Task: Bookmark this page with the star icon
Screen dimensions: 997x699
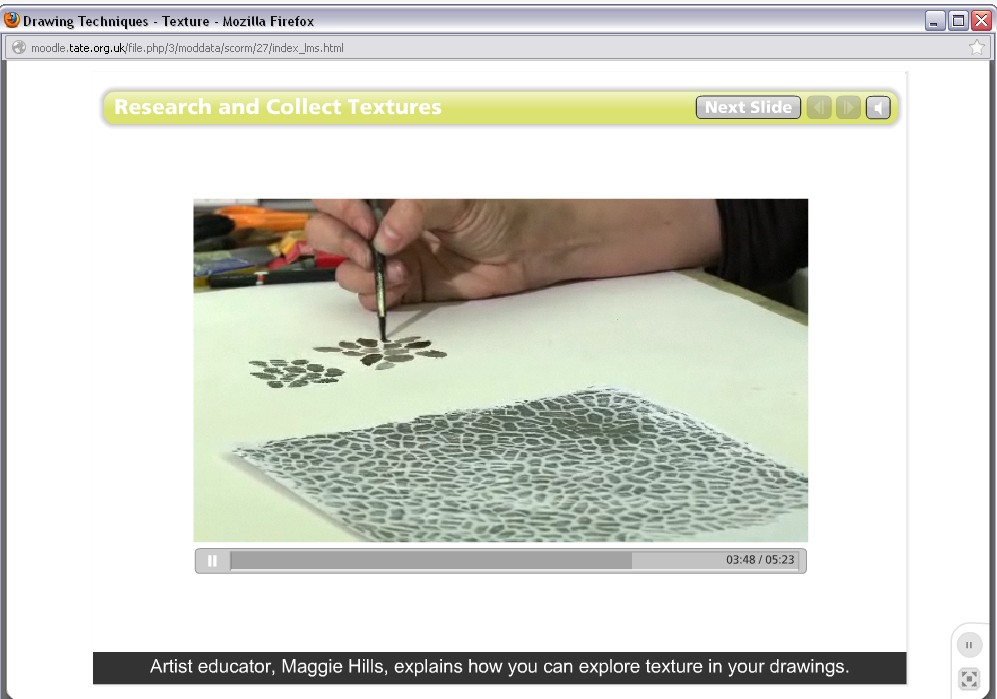Action: coord(977,47)
